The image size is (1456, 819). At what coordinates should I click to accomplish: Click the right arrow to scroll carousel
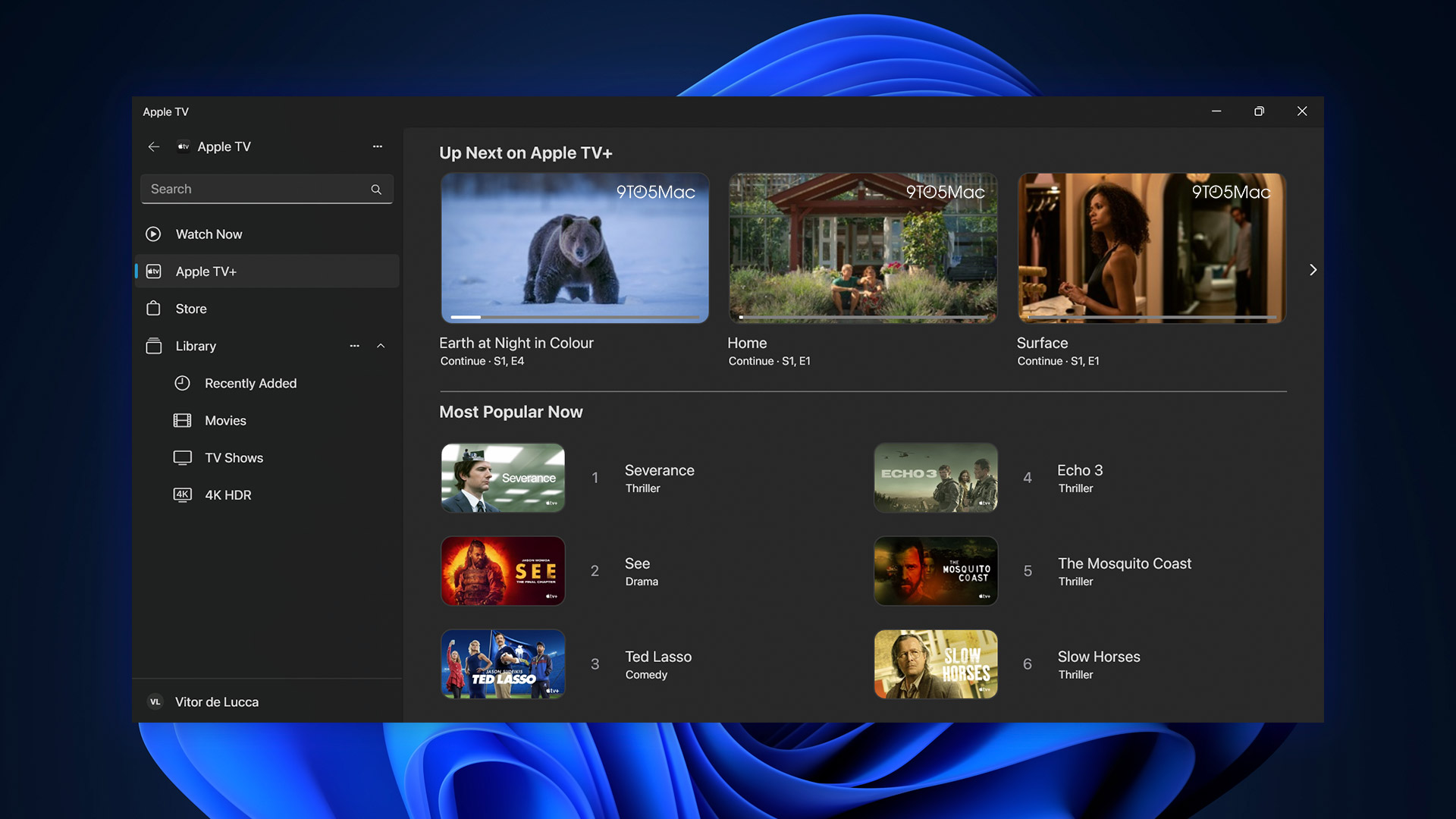pyautogui.click(x=1312, y=270)
